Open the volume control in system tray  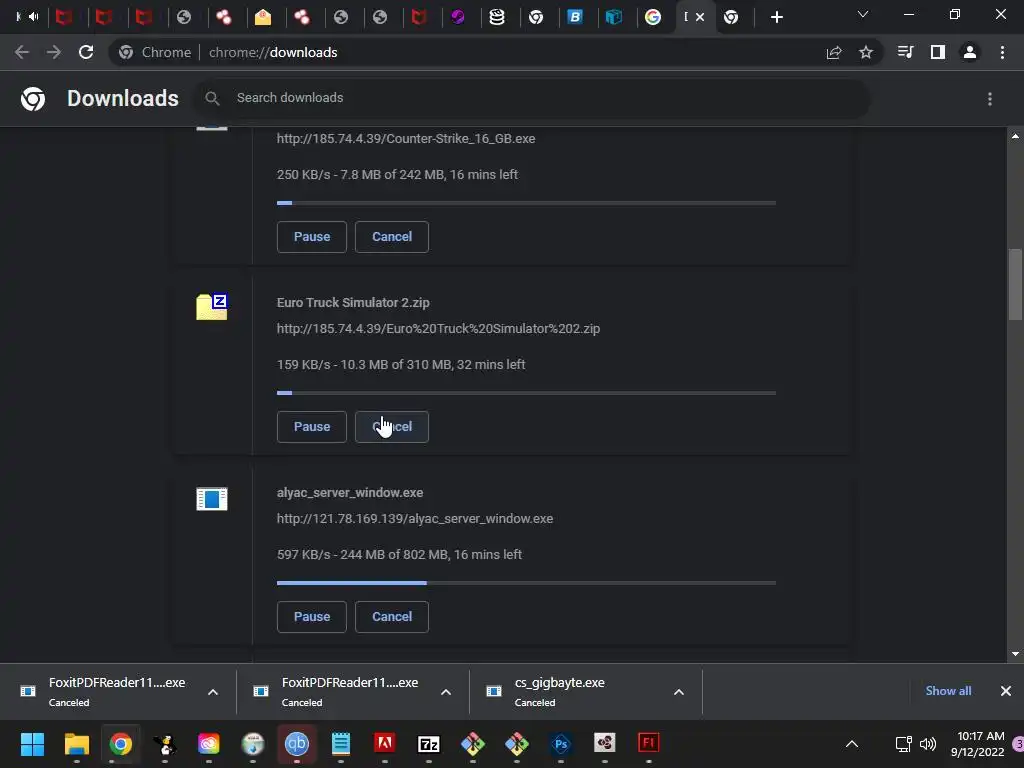(x=928, y=744)
